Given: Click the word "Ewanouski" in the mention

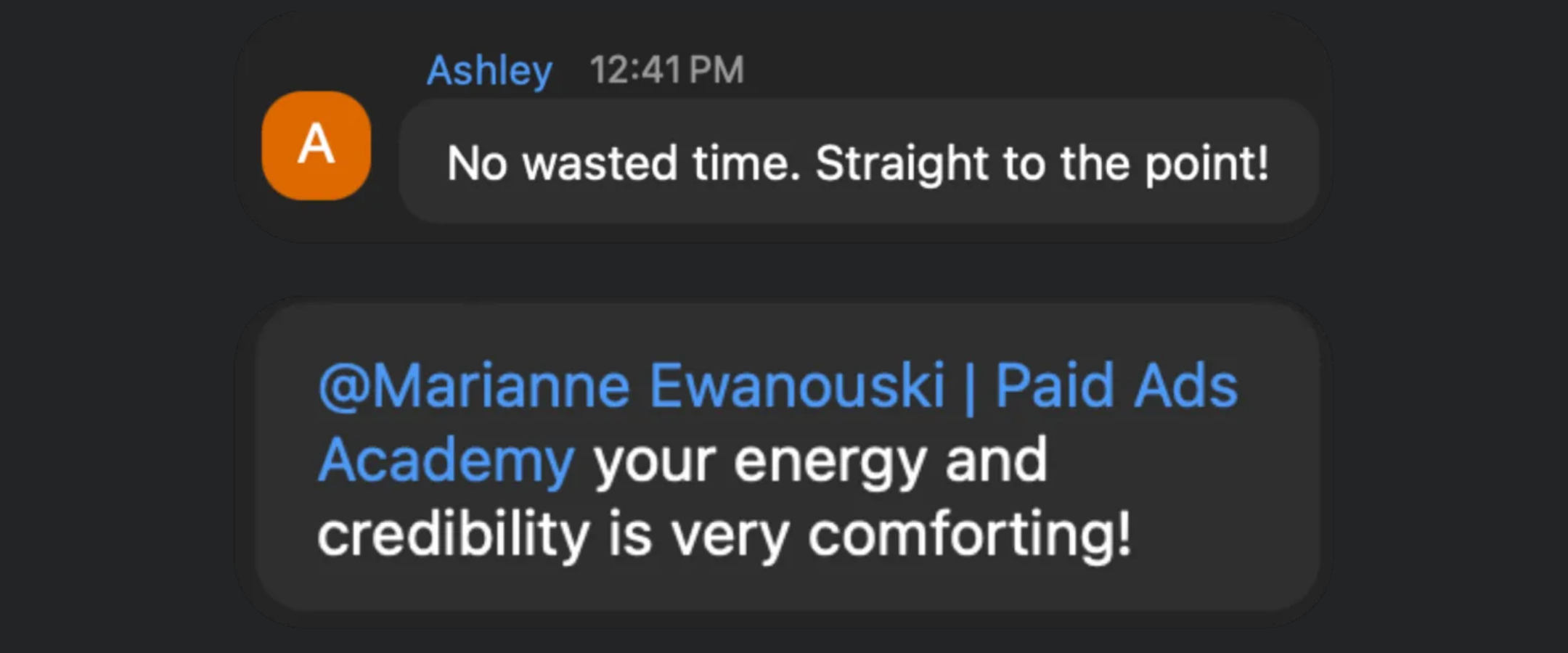Looking at the screenshot, I should point(797,385).
